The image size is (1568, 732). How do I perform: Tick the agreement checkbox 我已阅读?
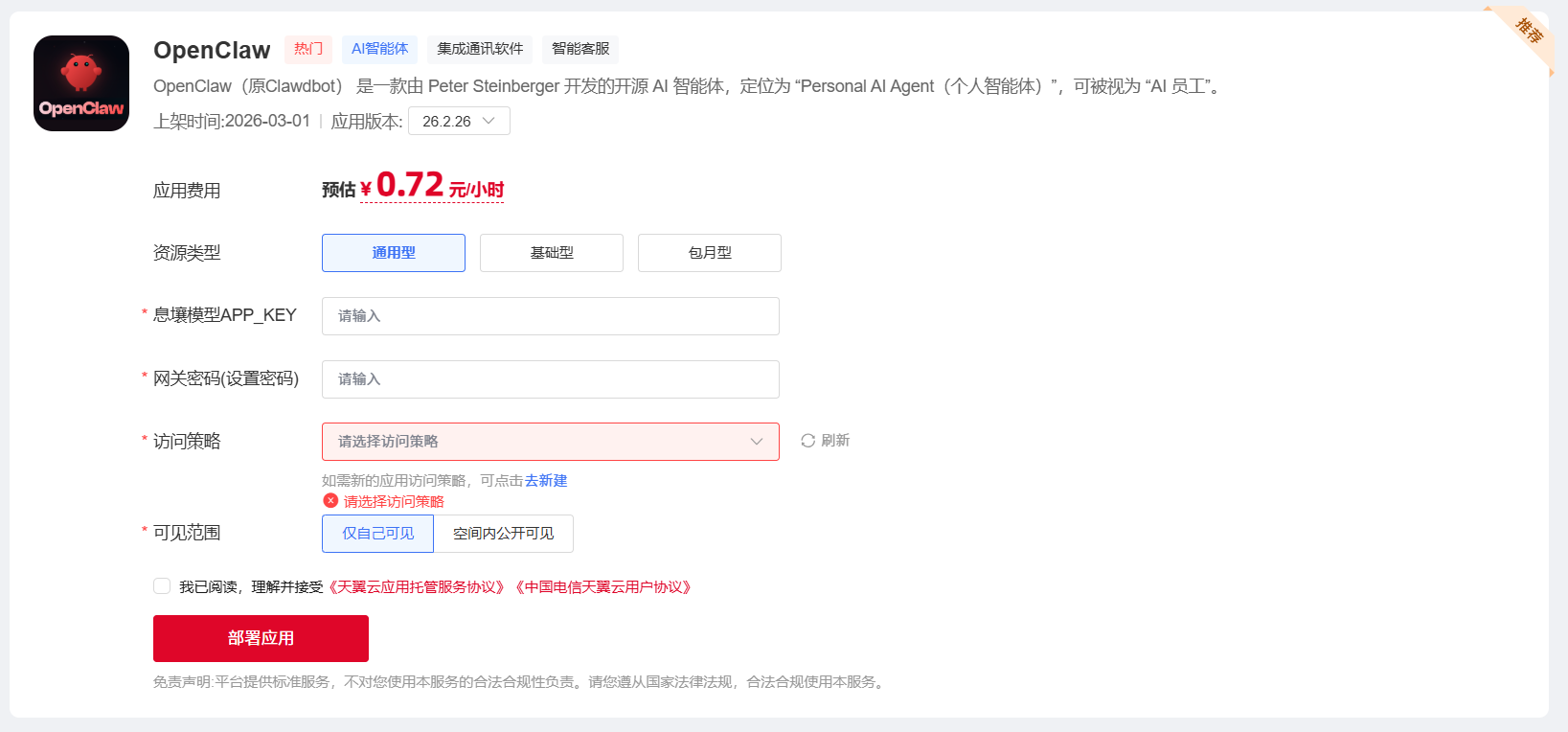[x=162, y=586]
